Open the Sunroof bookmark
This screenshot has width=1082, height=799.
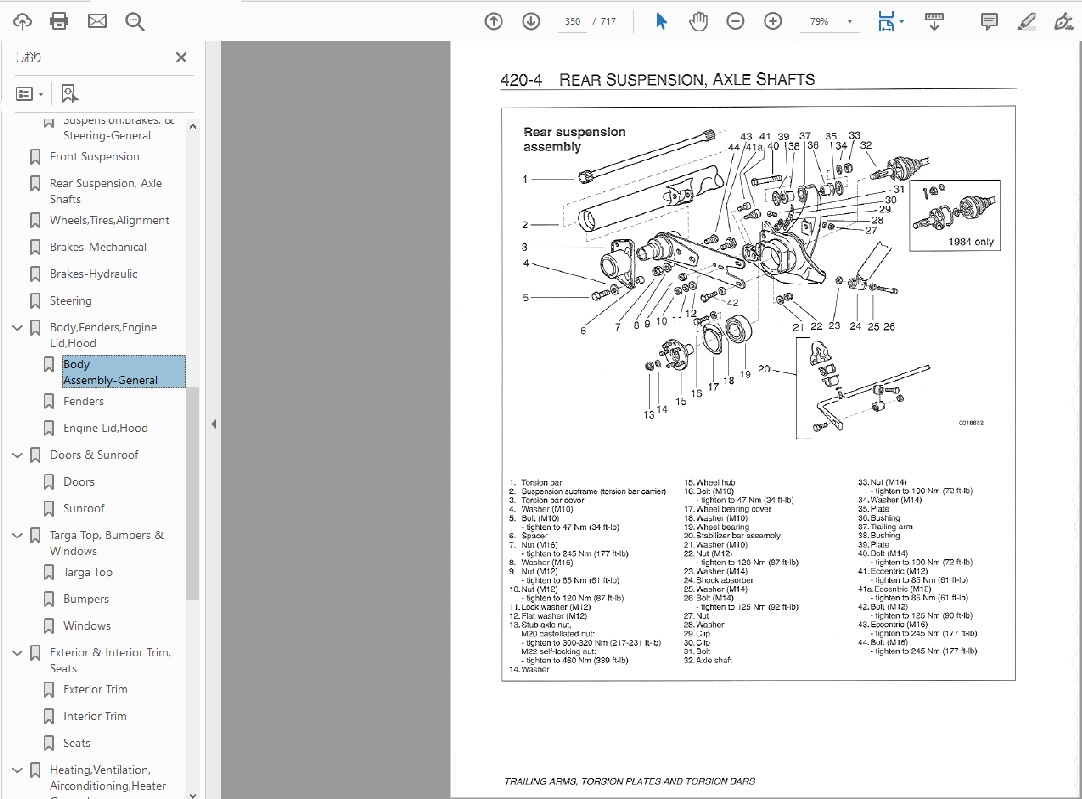tap(83, 508)
